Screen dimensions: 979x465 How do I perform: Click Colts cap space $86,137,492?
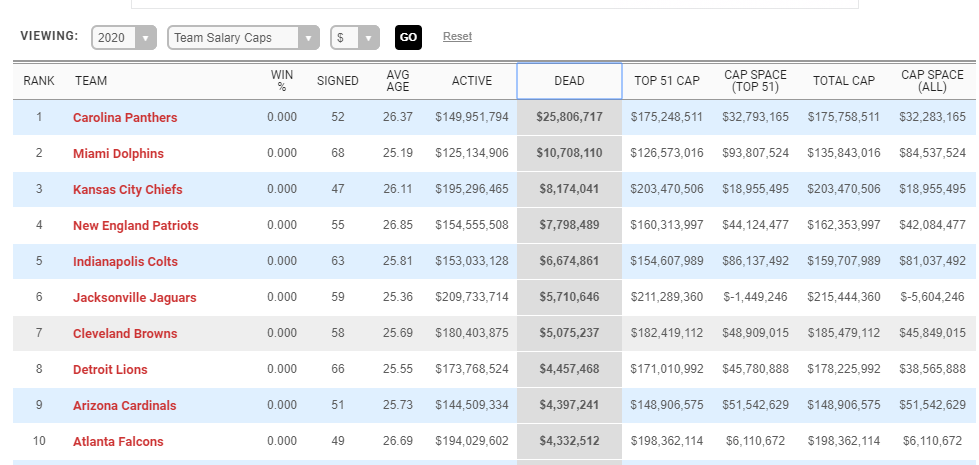coord(755,261)
